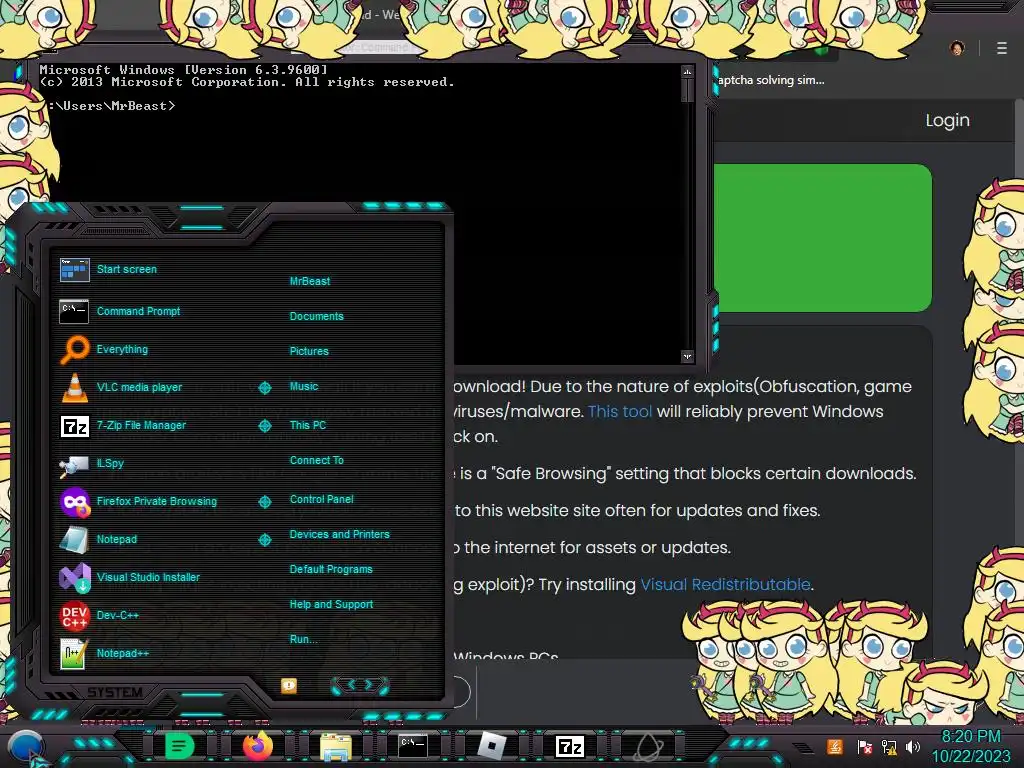Open Documents from the start menu
Screen dimensions: 1024x768
317,316
